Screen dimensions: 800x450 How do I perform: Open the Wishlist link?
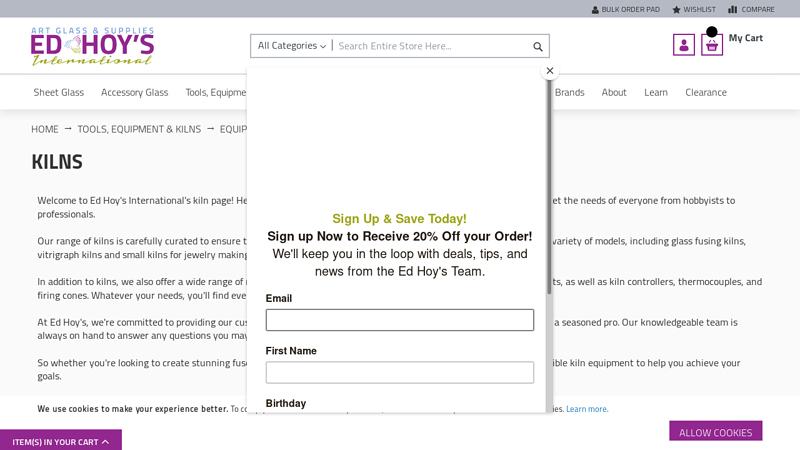coord(693,9)
